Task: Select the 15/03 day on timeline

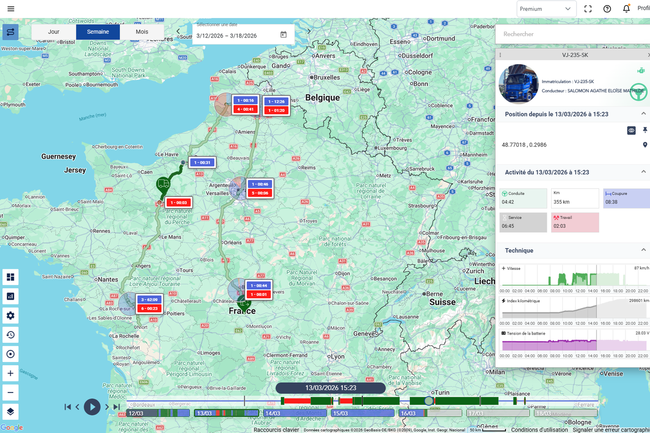Action: click(x=363, y=413)
